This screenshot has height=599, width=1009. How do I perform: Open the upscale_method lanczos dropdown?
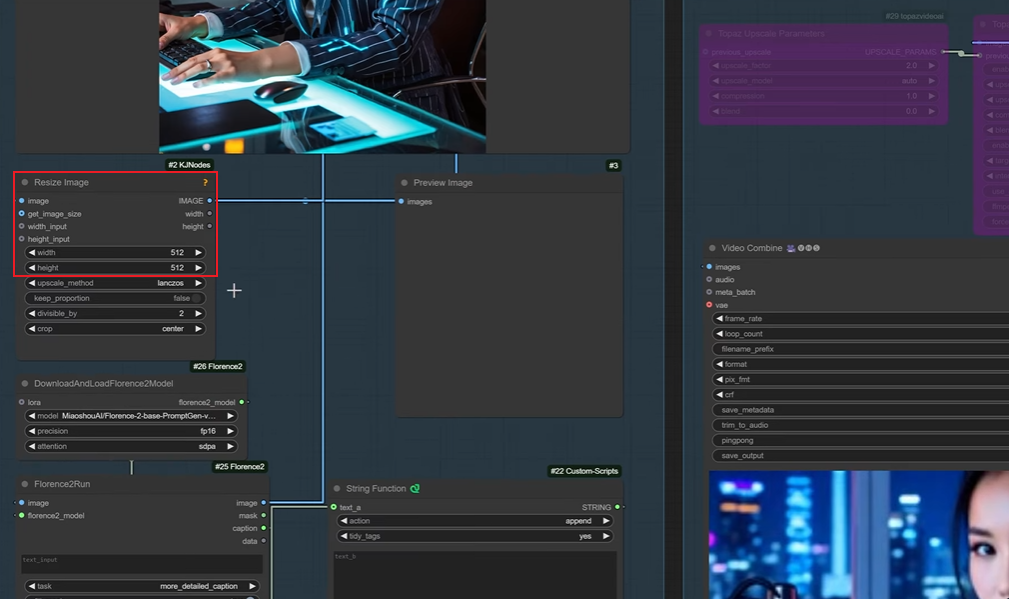coord(115,283)
